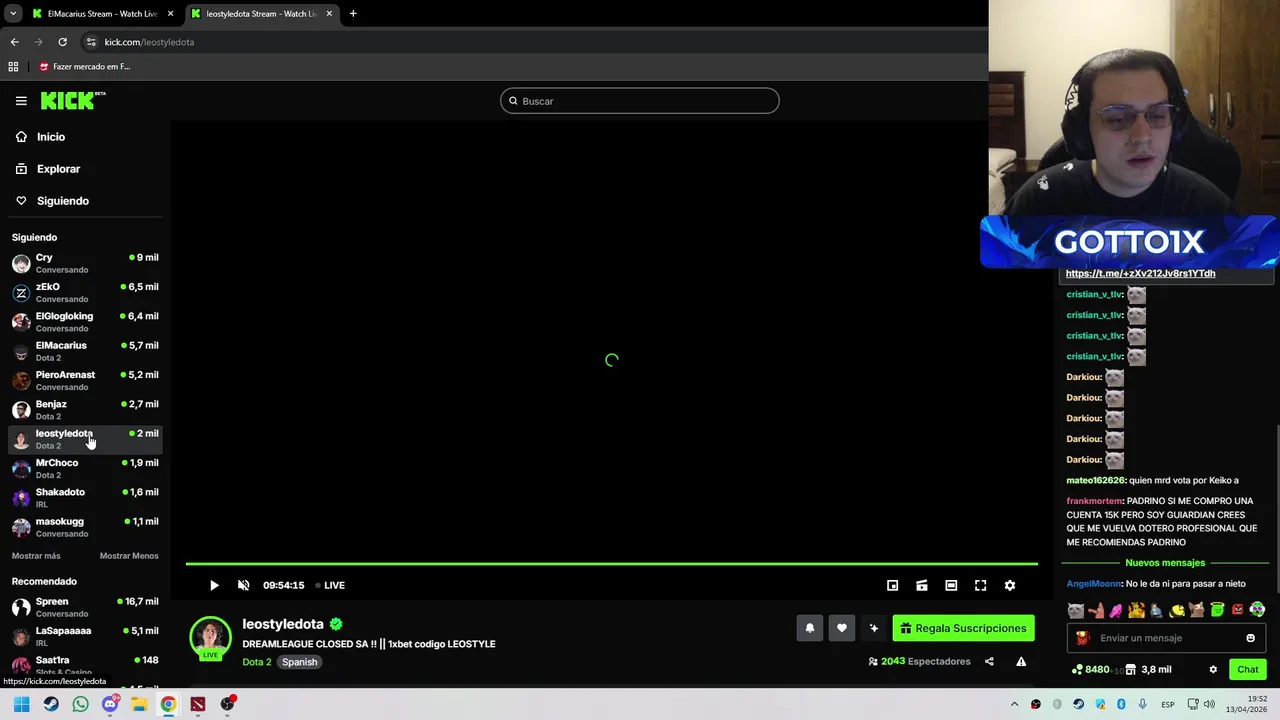Jump to LIVE in the player

[330, 585]
